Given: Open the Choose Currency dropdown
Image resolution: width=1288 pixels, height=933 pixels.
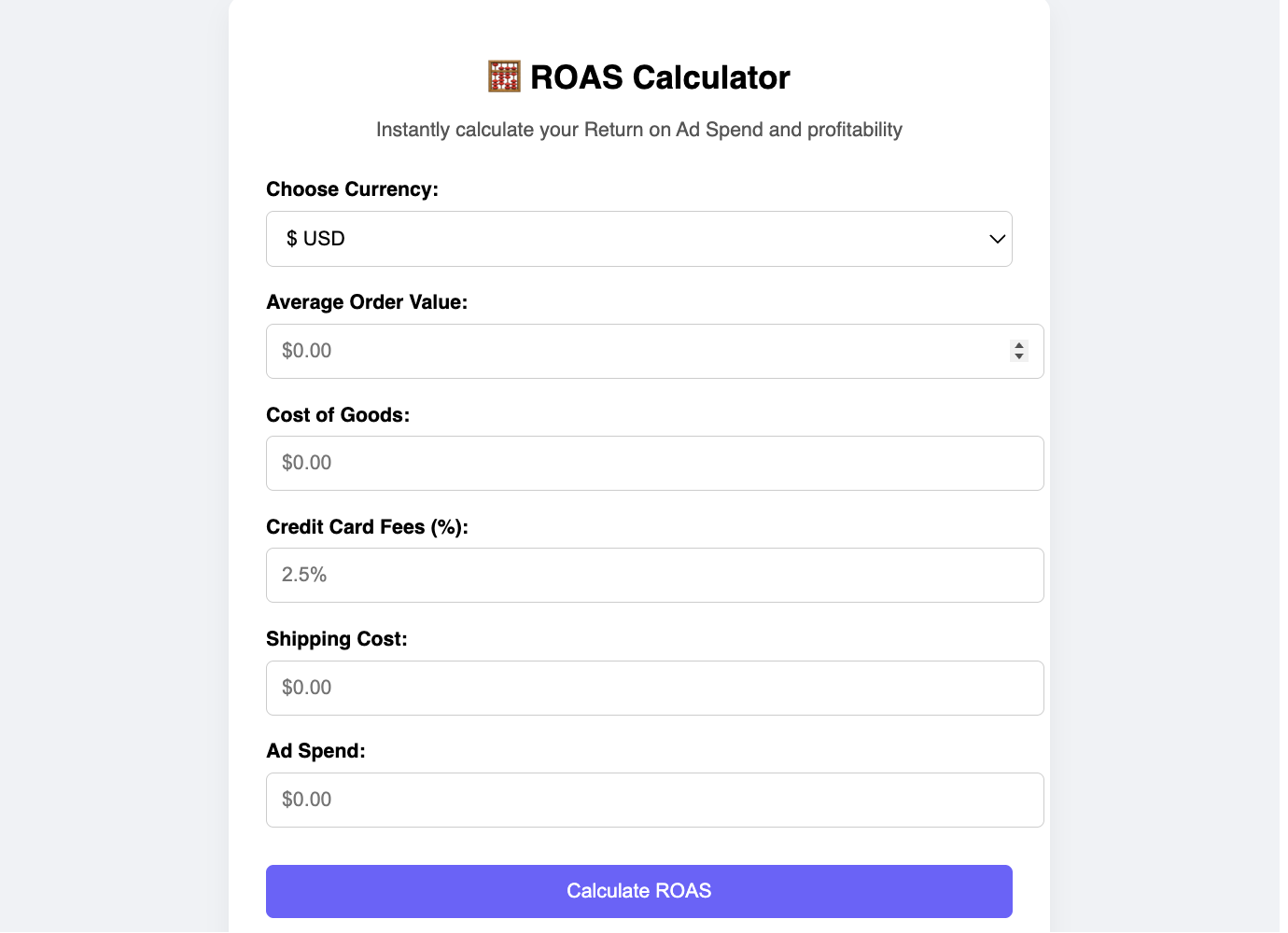Looking at the screenshot, I should click(x=639, y=239).
